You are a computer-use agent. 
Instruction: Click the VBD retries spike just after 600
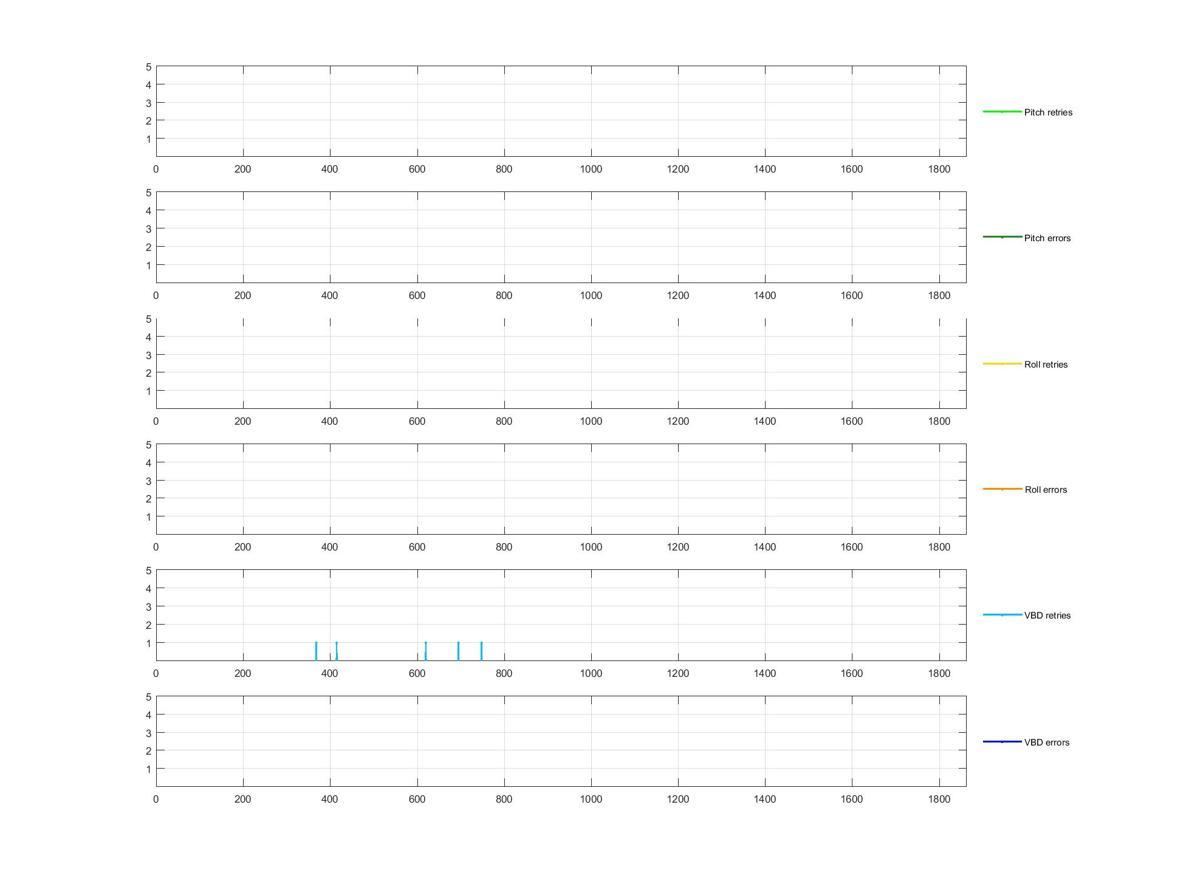pos(425,651)
